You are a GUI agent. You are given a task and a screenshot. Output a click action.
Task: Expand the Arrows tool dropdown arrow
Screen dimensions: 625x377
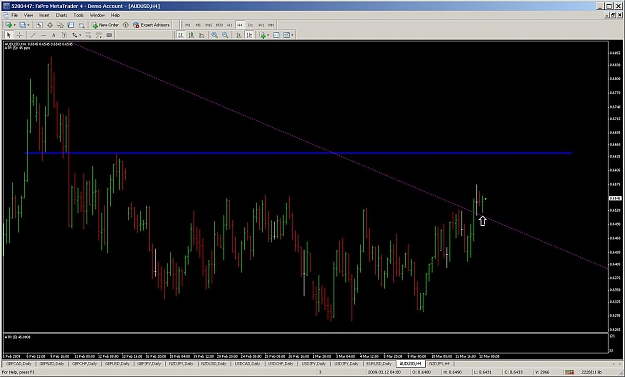click(x=81, y=35)
